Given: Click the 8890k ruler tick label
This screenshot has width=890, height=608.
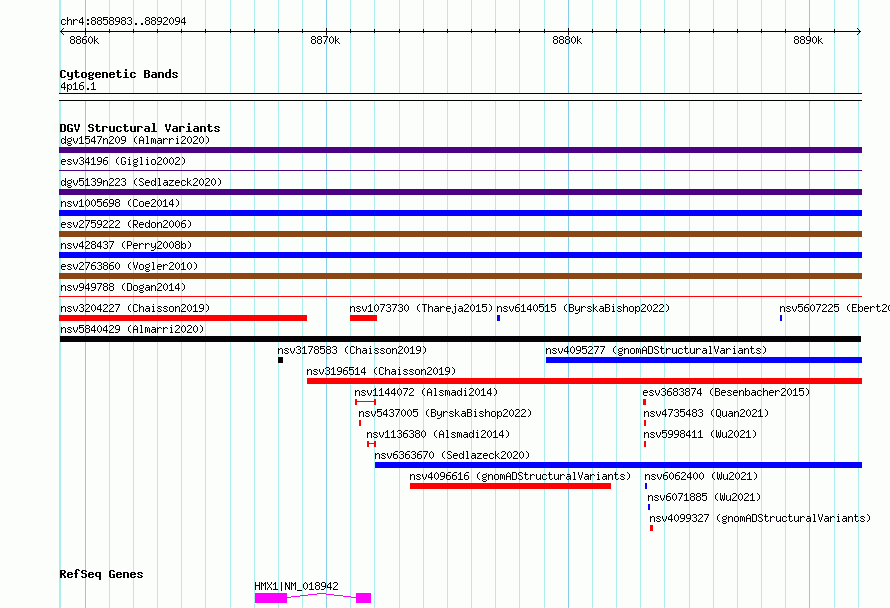Looking at the screenshot, I should (808, 40).
